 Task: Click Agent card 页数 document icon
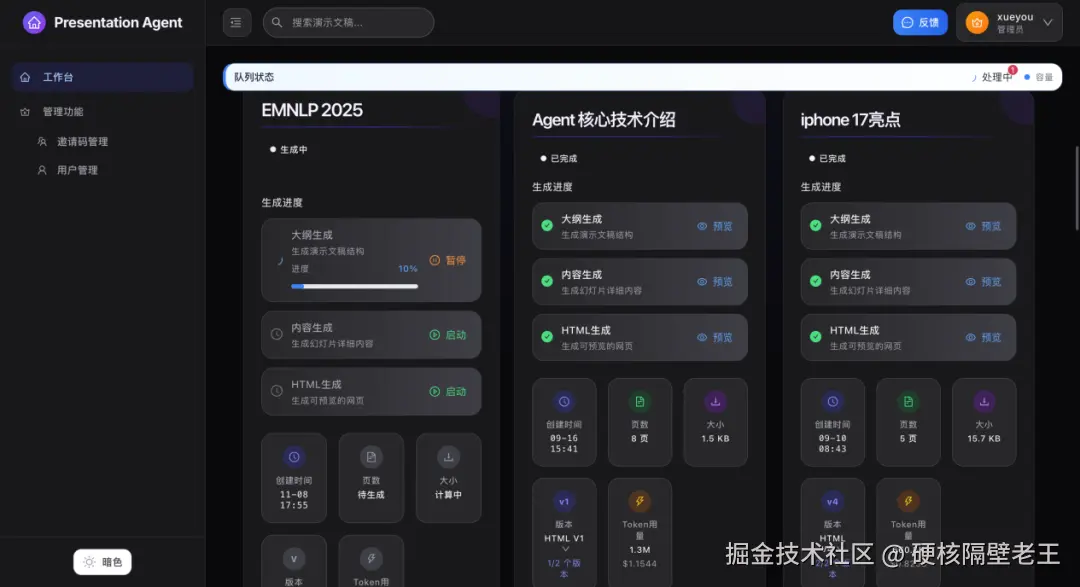tap(640, 402)
